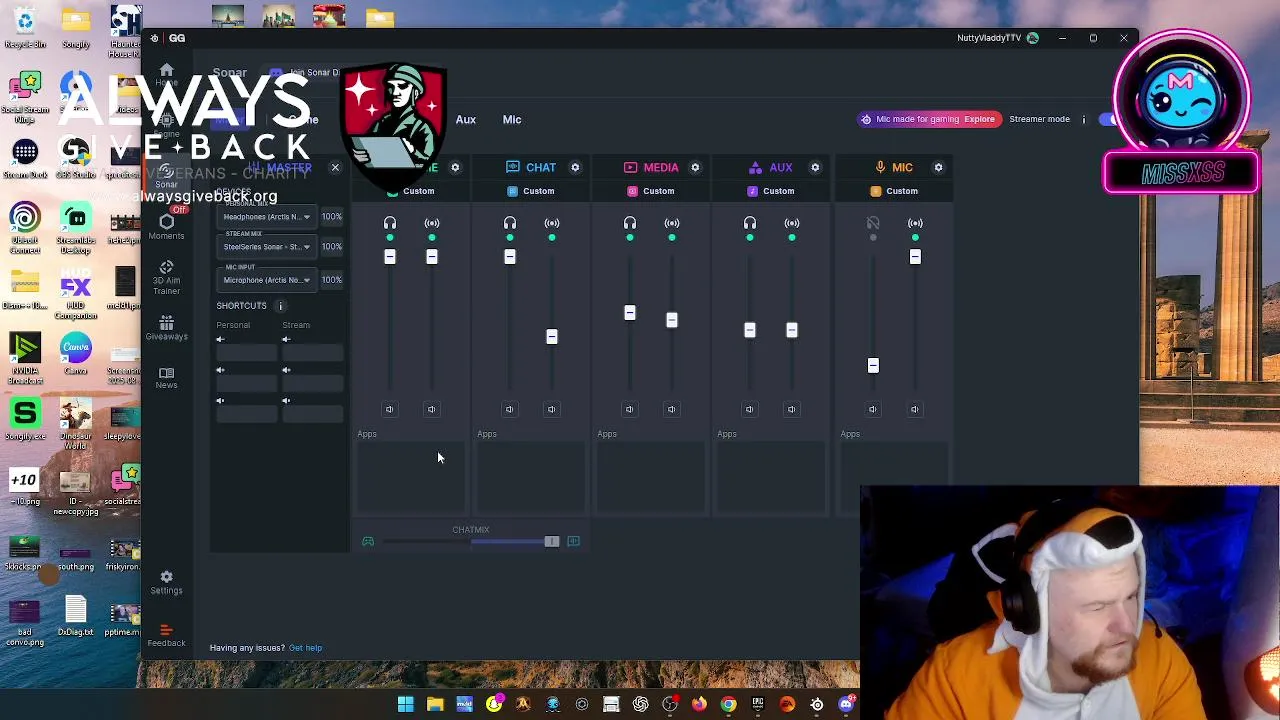Toggle Media stream broadcast monitoring
1280x720 pixels.
[x=672, y=223]
